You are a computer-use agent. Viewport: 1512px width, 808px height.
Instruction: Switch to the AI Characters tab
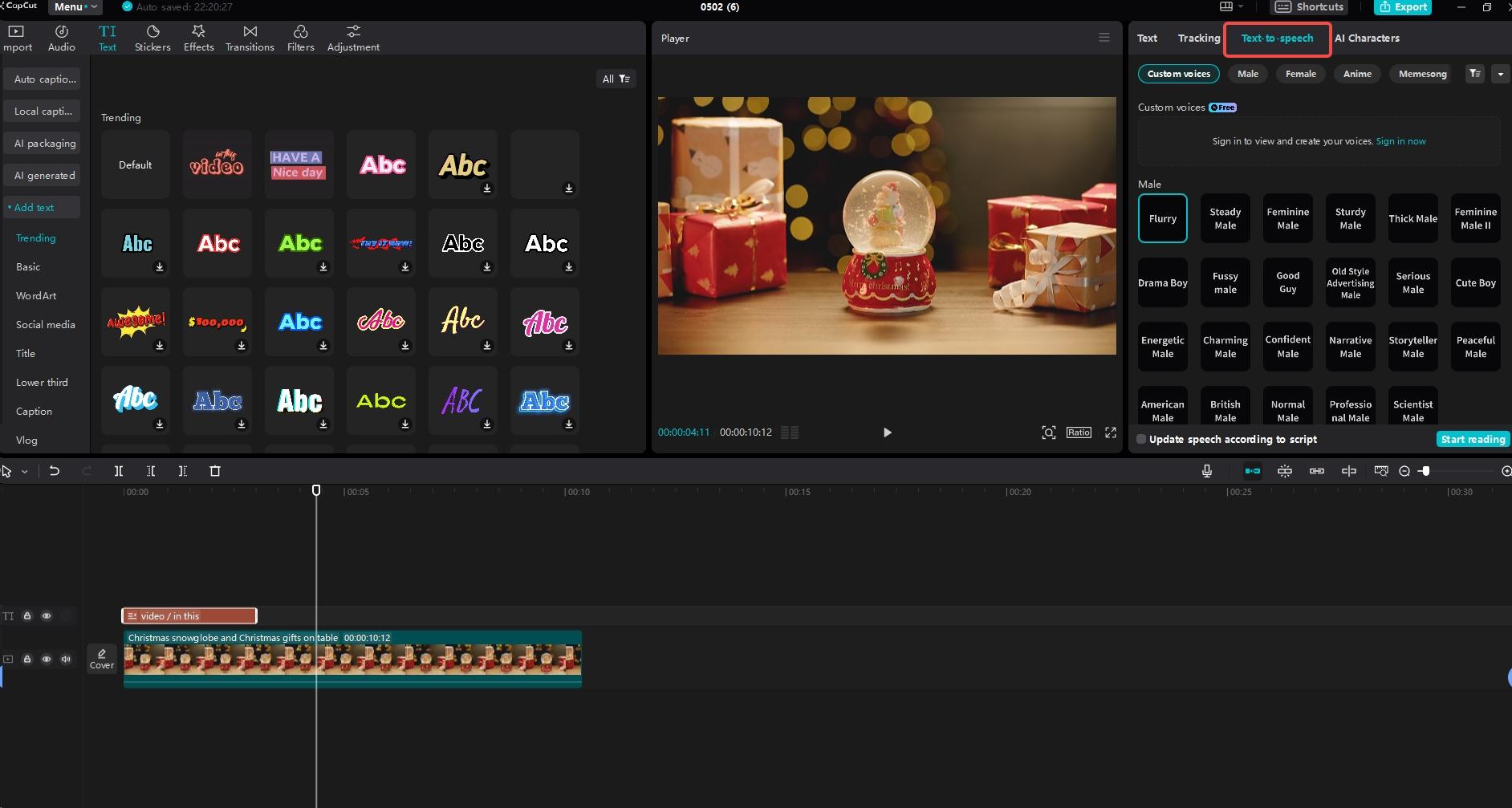pyautogui.click(x=1367, y=38)
